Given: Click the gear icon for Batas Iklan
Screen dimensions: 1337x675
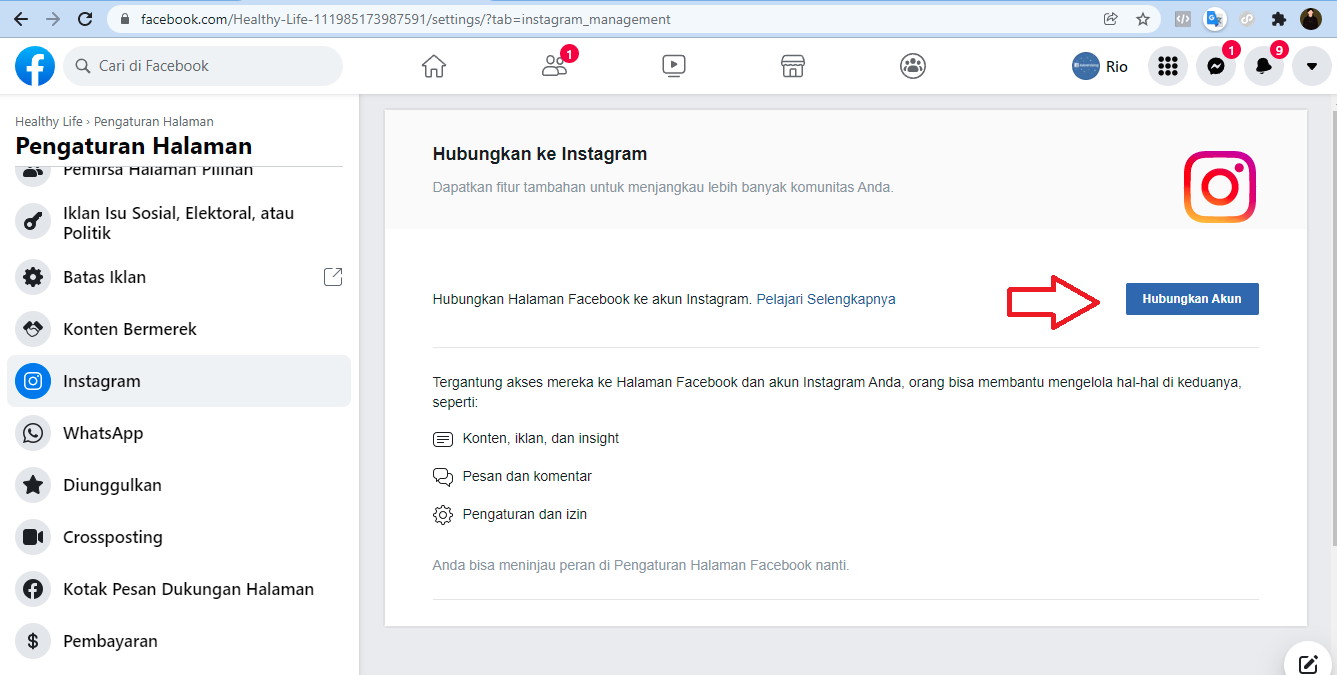Looking at the screenshot, I should click(x=33, y=277).
